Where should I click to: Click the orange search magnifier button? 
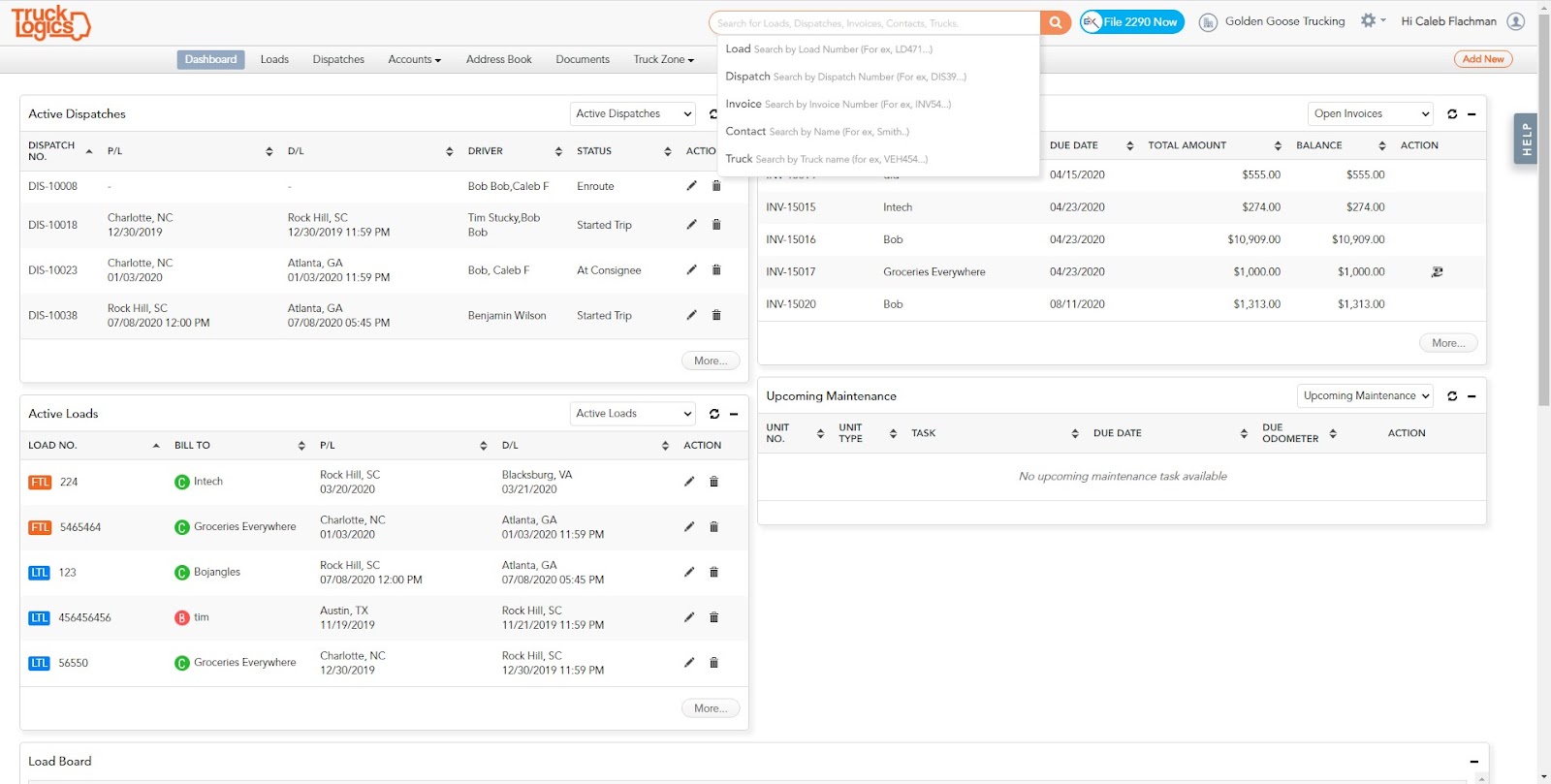1055,22
